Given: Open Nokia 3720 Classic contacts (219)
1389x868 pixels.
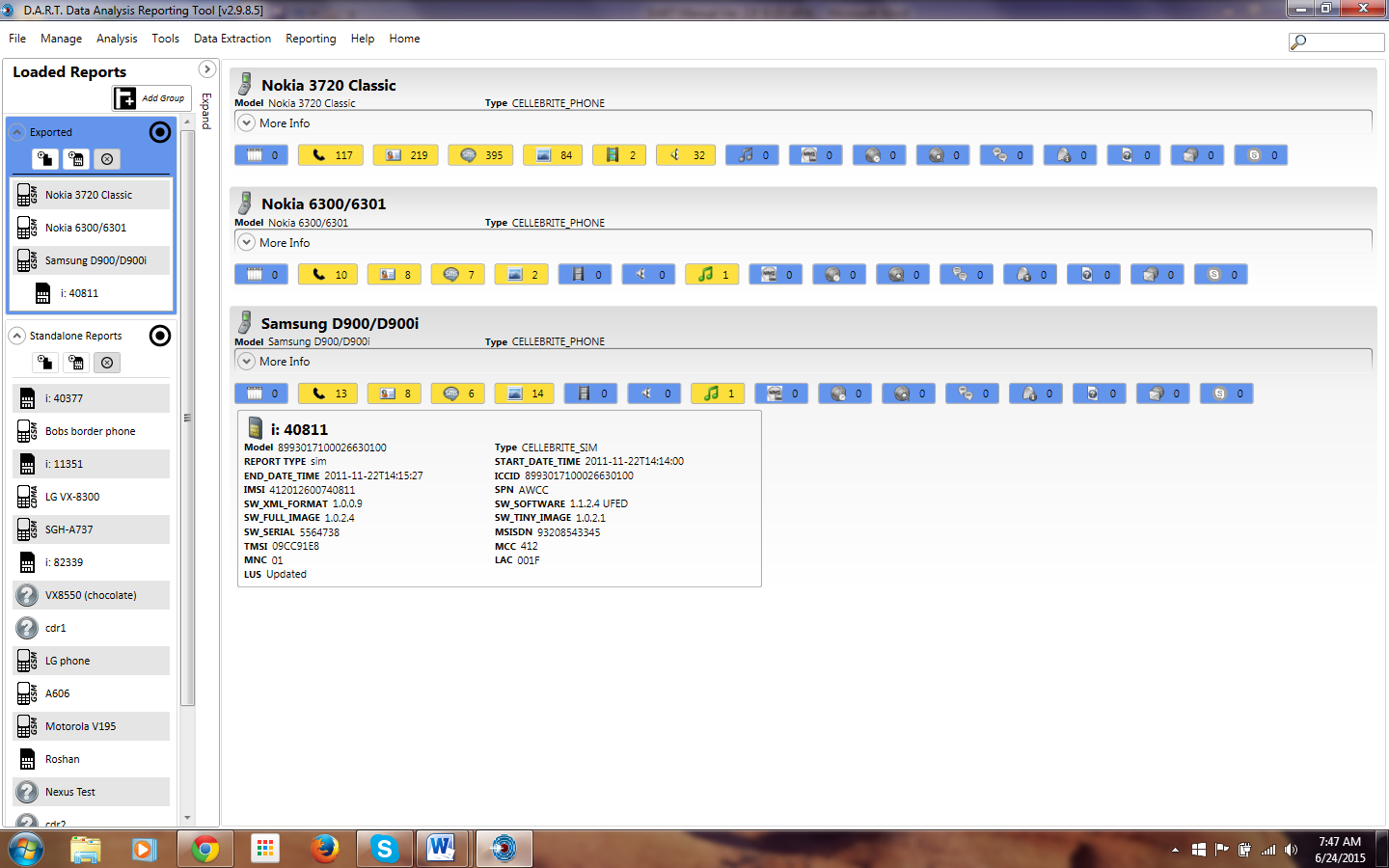Looking at the screenshot, I should (x=406, y=155).
